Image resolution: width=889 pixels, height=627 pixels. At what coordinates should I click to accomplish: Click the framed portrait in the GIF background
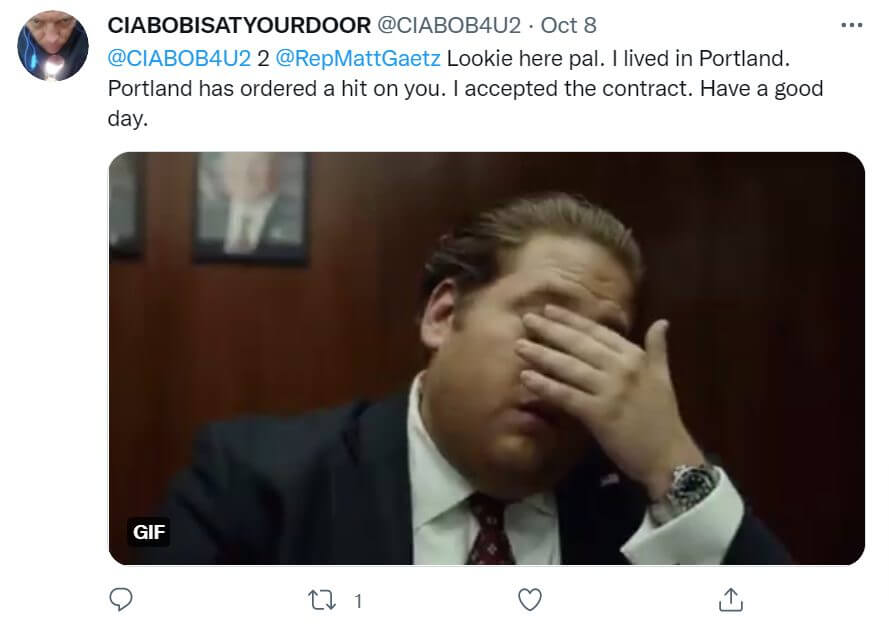[251, 207]
